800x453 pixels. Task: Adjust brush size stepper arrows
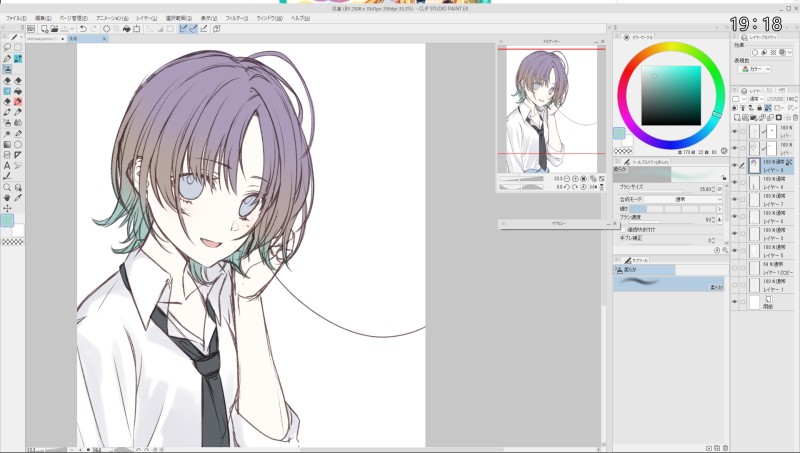(715, 189)
